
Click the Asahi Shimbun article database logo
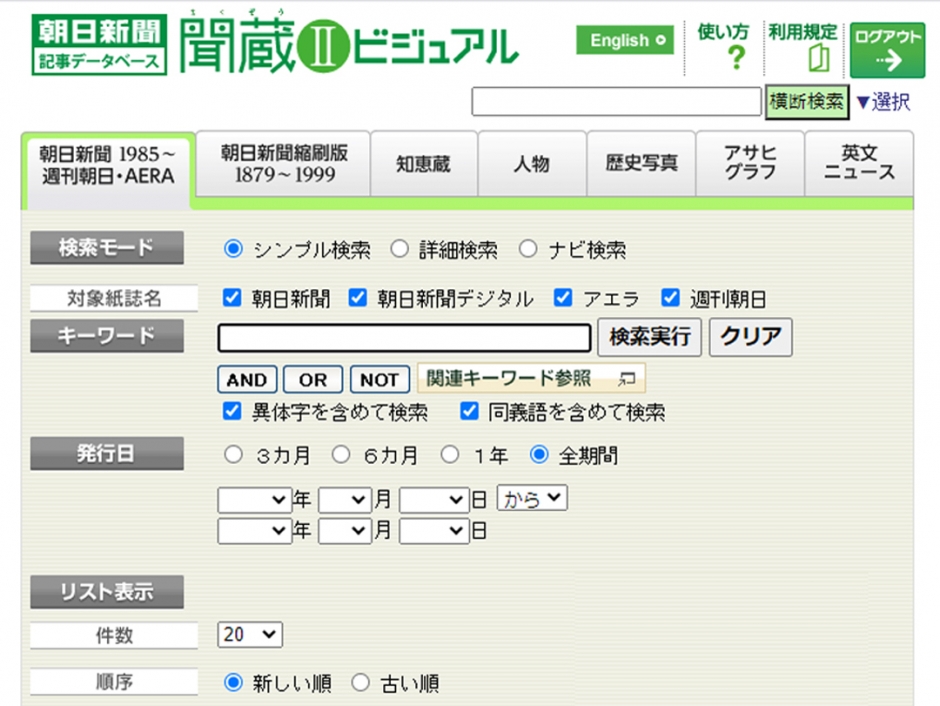[99, 45]
